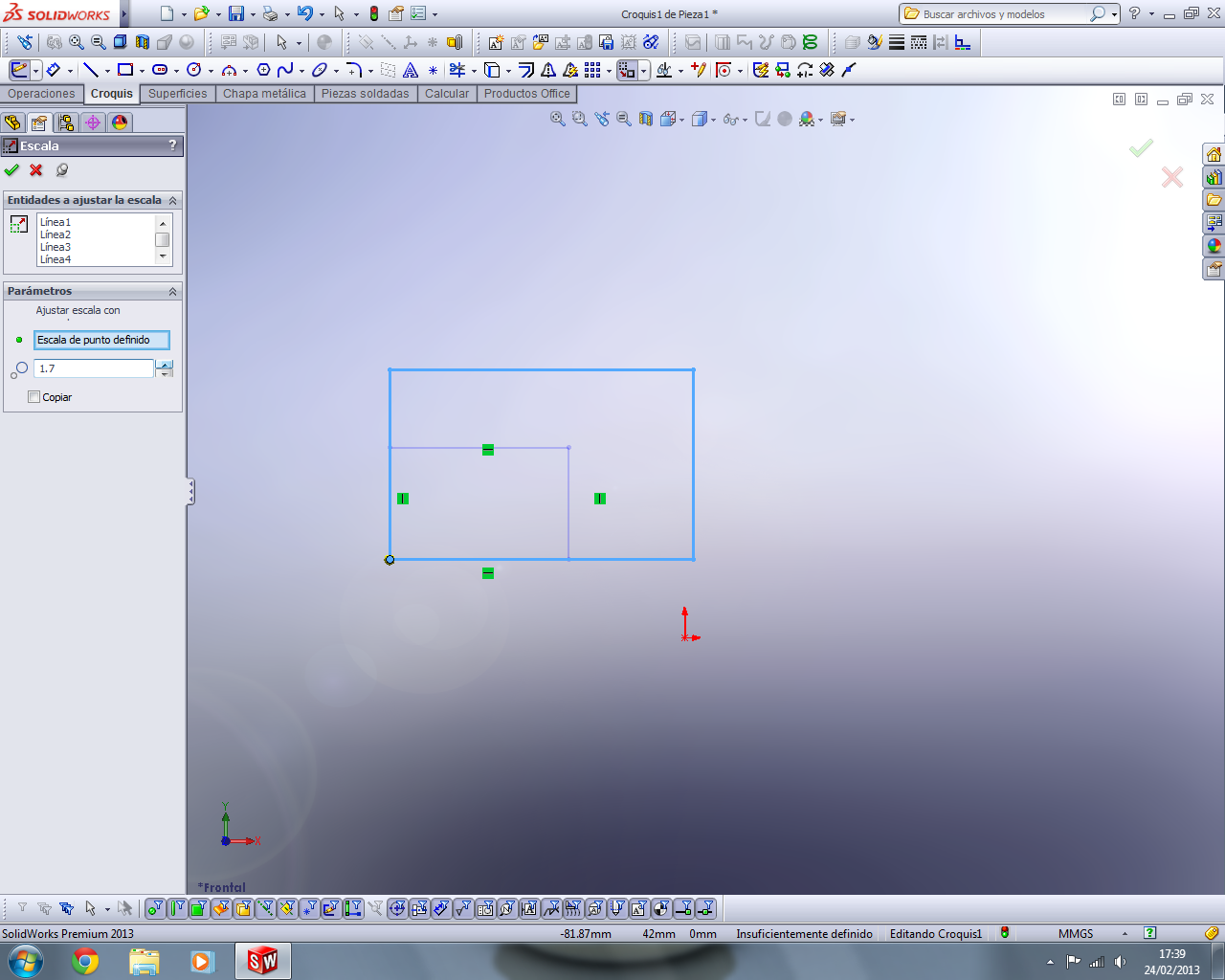Confirm sketch with corner green checkmark

coord(1141,147)
